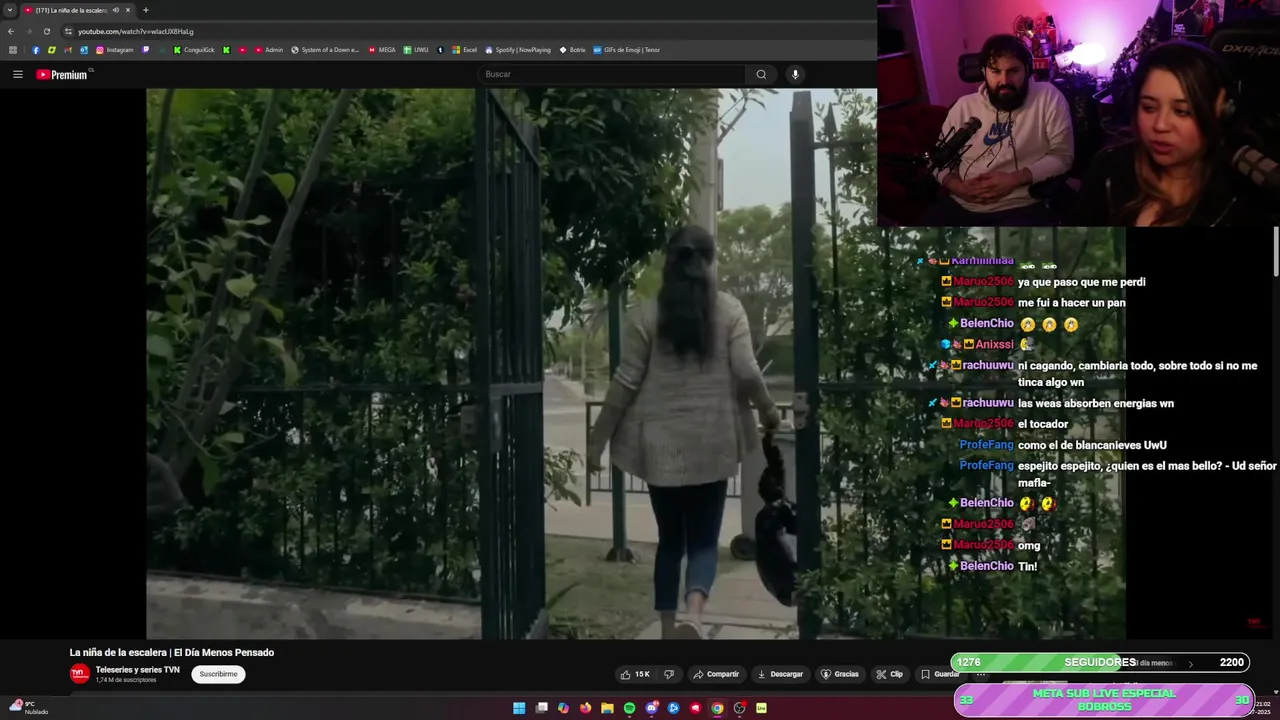Open a new browser tab
This screenshot has width=1280, height=720.
pos(146,10)
